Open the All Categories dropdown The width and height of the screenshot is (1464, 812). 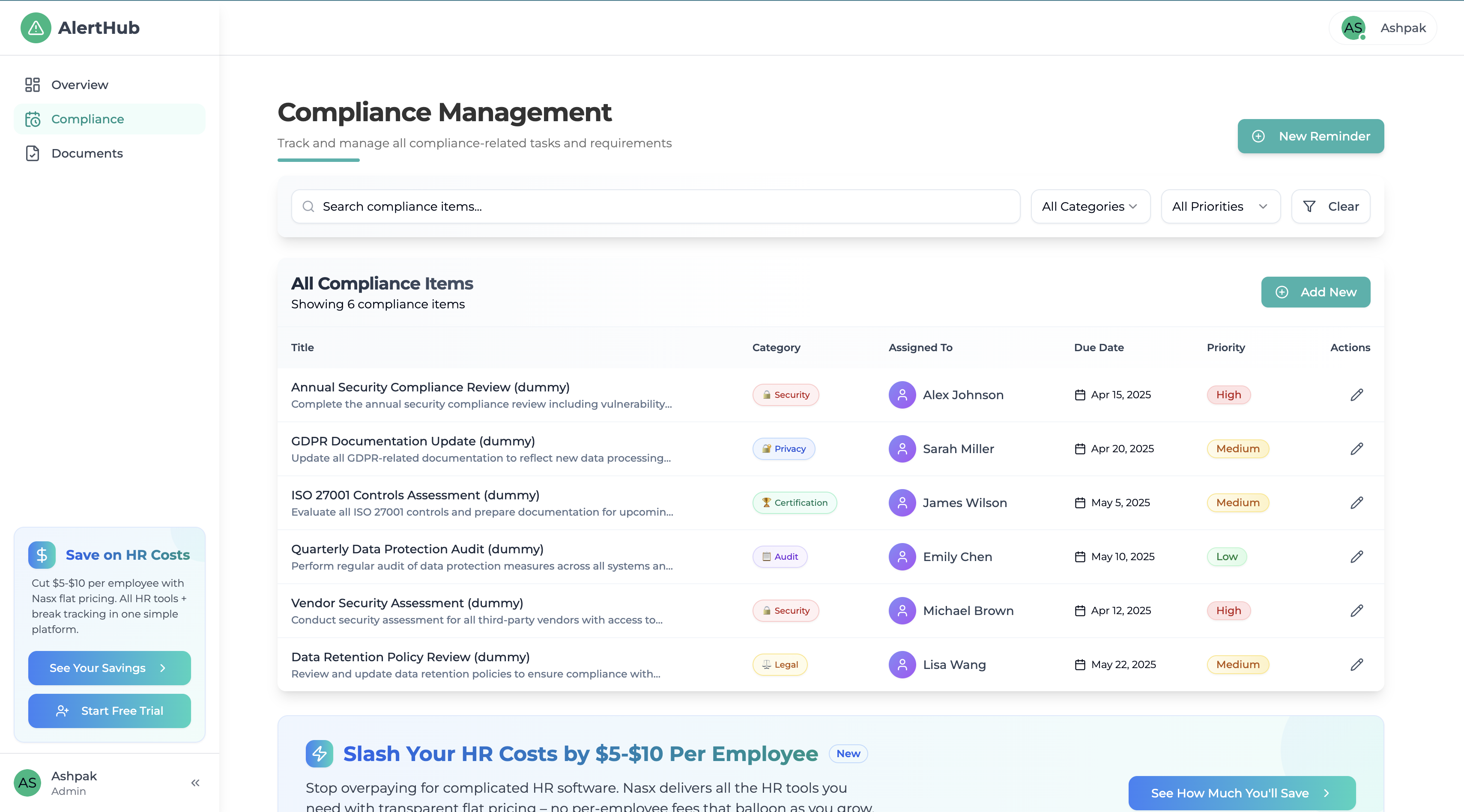[1091, 206]
